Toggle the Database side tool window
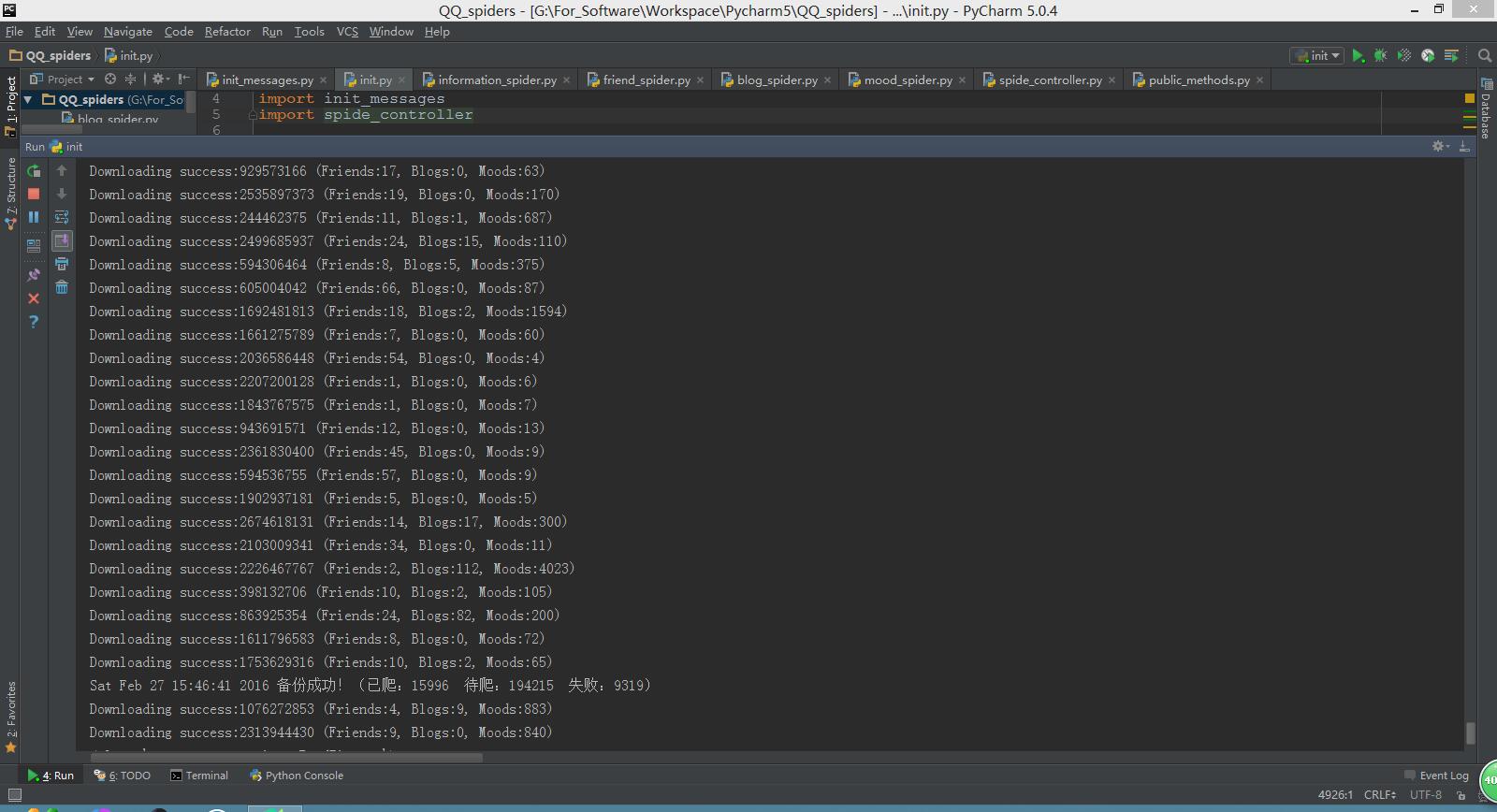Viewport: 1497px width, 812px height. 1486,109
